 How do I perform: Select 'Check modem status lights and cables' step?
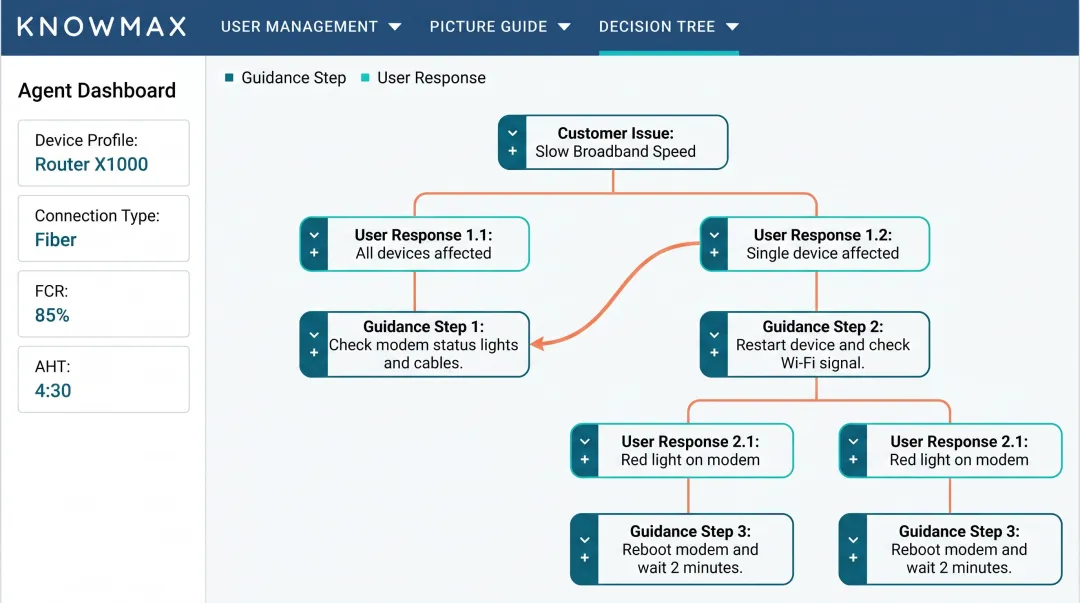423,354
